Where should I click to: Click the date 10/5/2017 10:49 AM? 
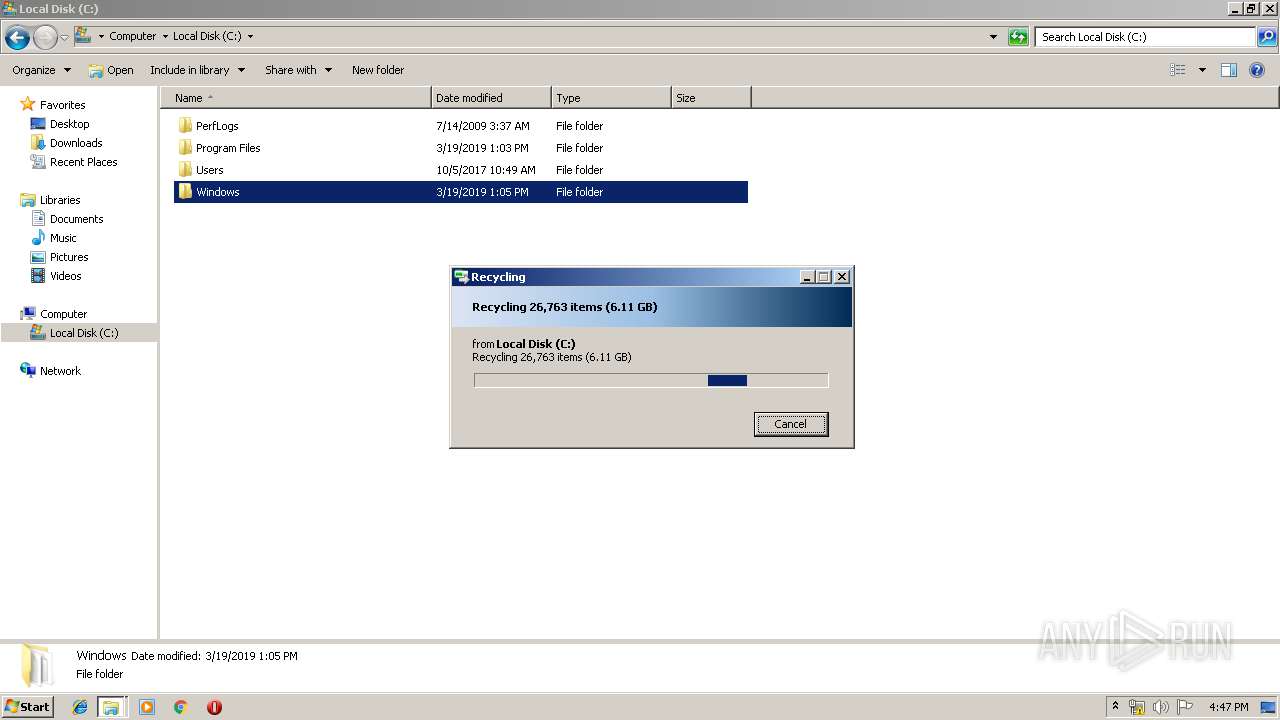[486, 170]
